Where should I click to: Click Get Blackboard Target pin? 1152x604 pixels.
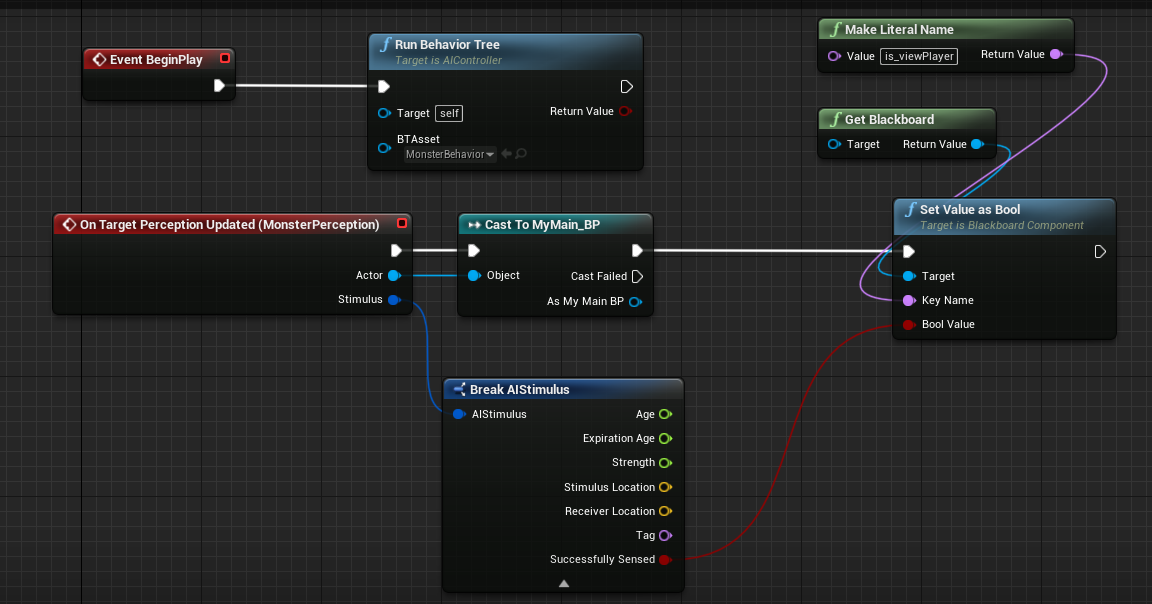834,144
